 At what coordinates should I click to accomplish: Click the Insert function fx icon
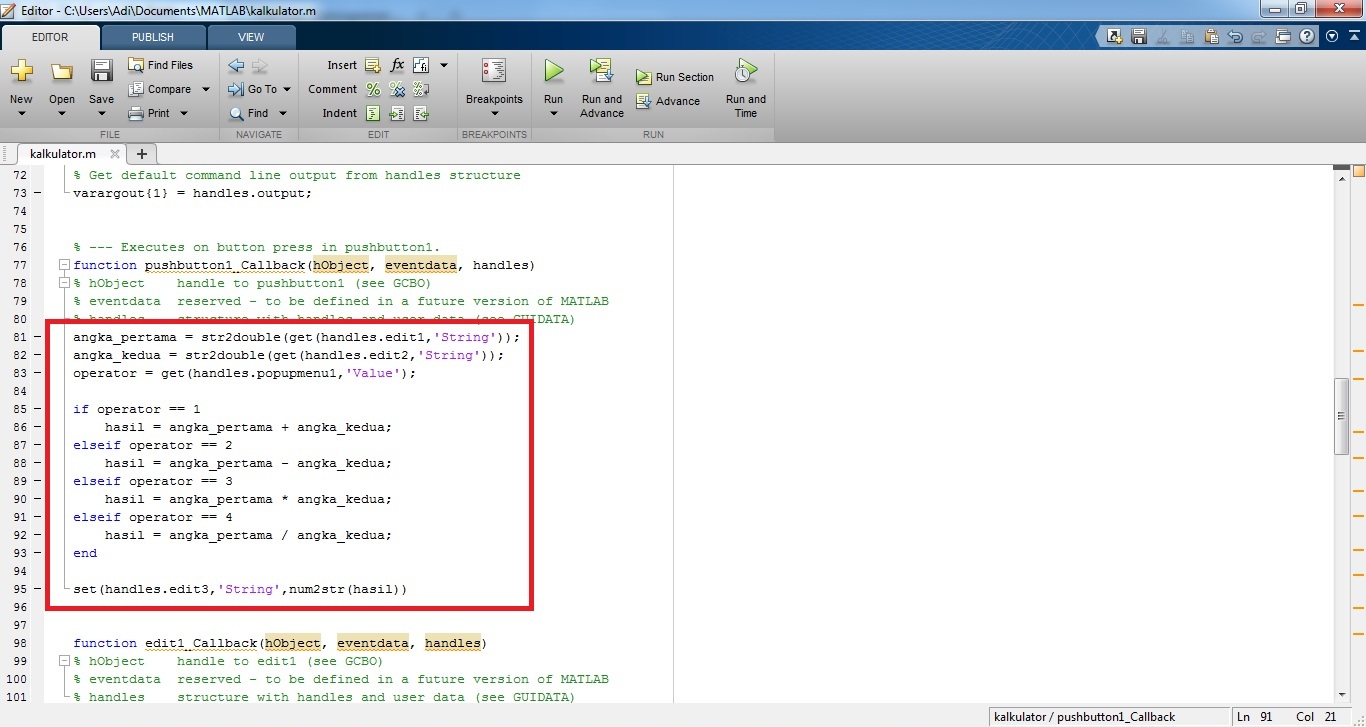tap(397, 65)
